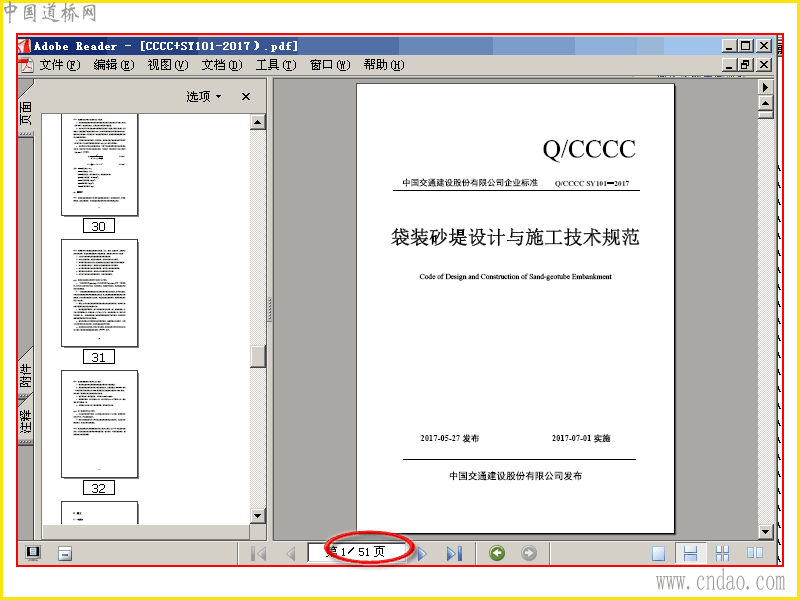Open the 帮助(H) menu
Viewport: 800px width, 600px height.
click(384, 65)
